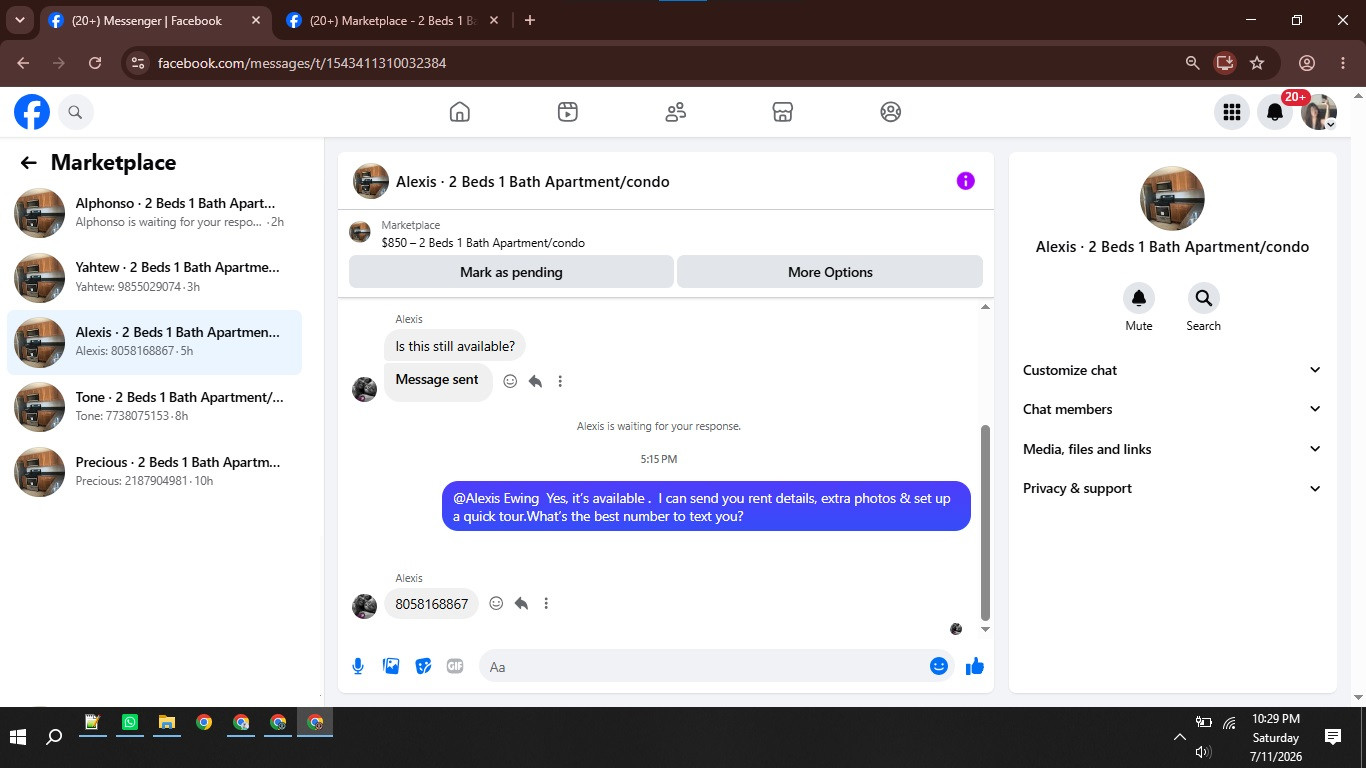Expand Media, files and links section
Viewport: 1366px width, 768px height.
tap(1172, 449)
